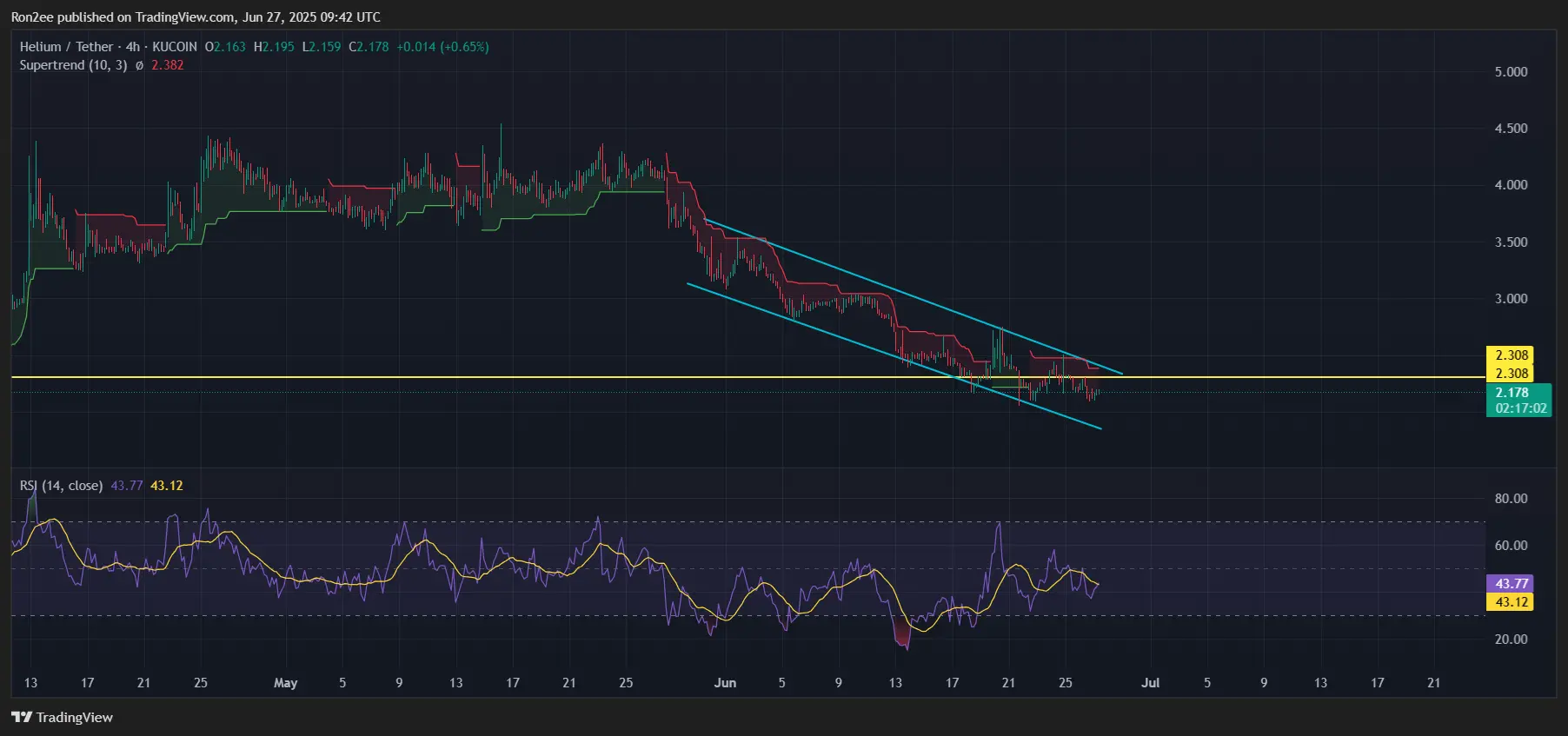Image resolution: width=1568 pixels, height=736 pixels.
Task: Click the low value L2.159 in header
Action: tap(322, 47)
